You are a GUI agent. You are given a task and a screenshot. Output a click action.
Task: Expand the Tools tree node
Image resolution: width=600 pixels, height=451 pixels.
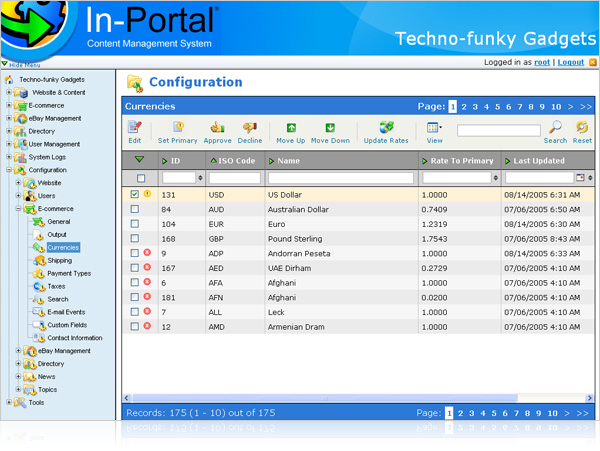point(9,402)
